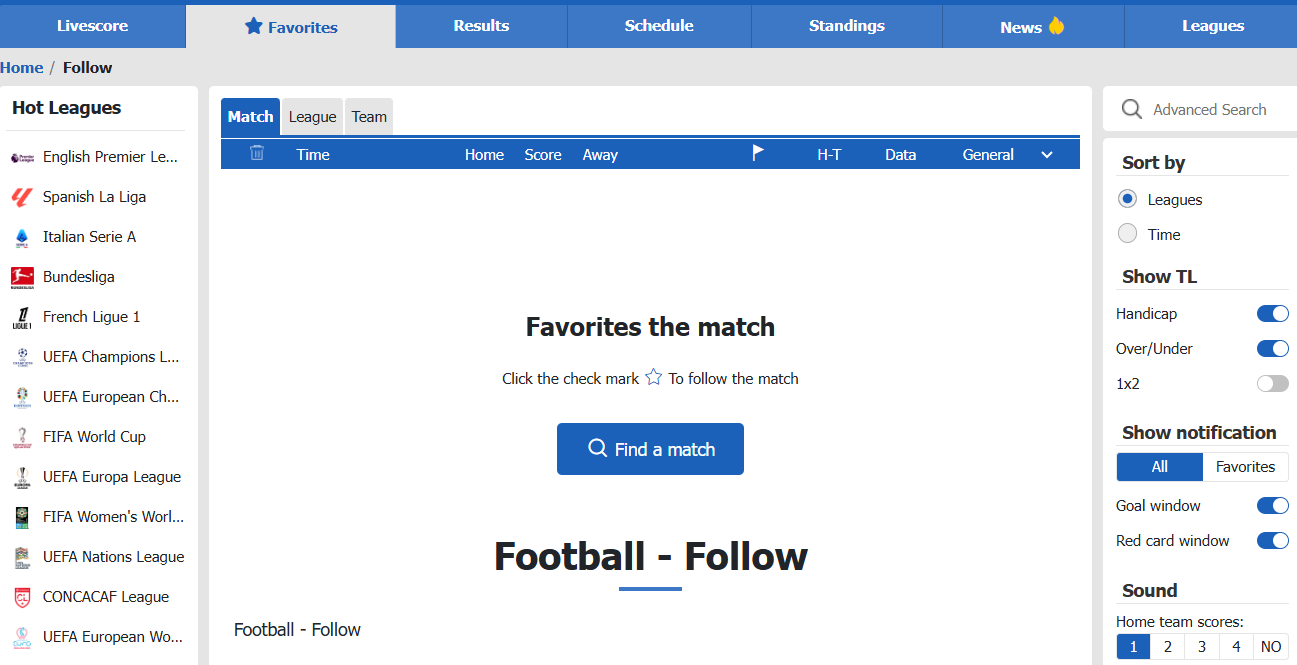Switch to the League tab

(313, 117)
